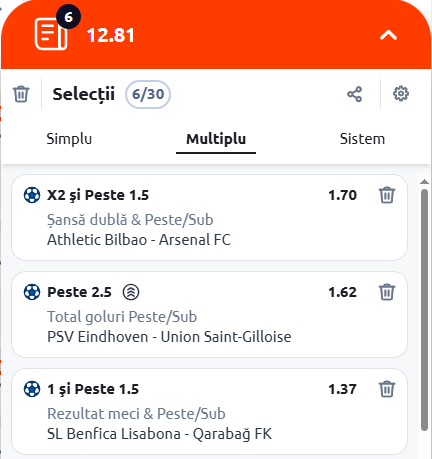Delete all selections with the trash icon beside Selecții
The width and height of the screenshot is (432, 459).
21,94
